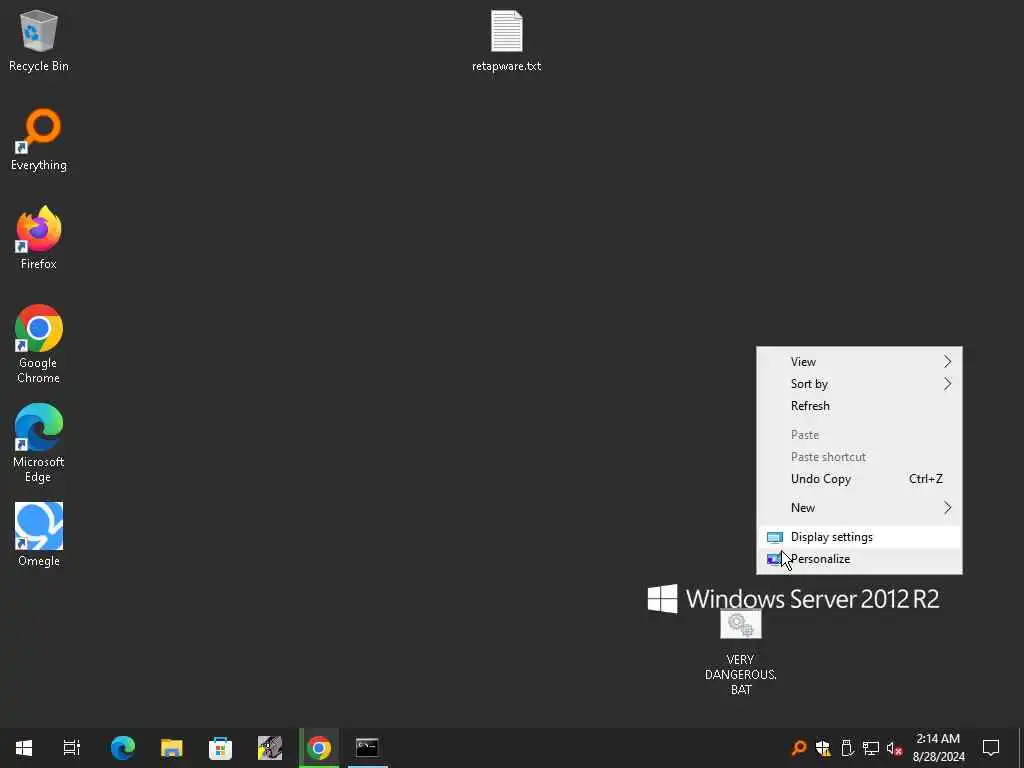This screenshot has height=768, width=1024.
Task: Click the muted volume tray icon
Action: (x=894, y=748)
